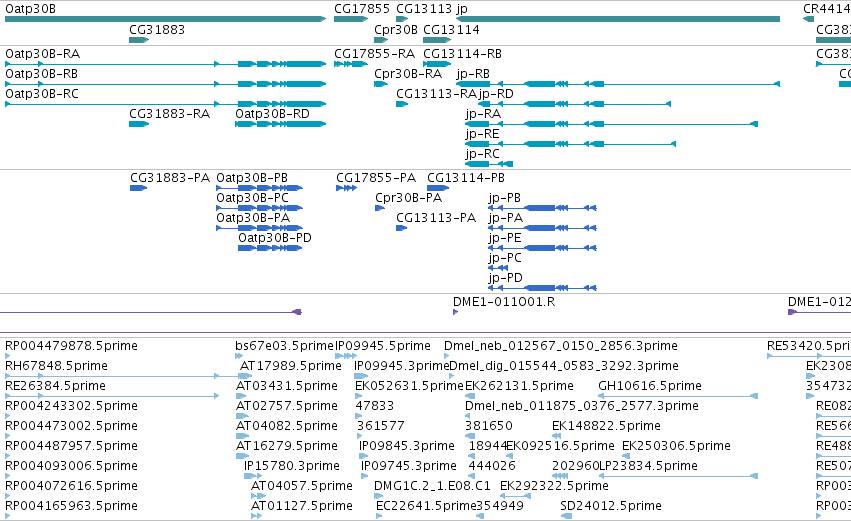Screen dimensions: 851x521
Task: Click the Dmel_dig_015544_0583_3292.3prime label
Action: pyautogui.click(x=564, y=366)
